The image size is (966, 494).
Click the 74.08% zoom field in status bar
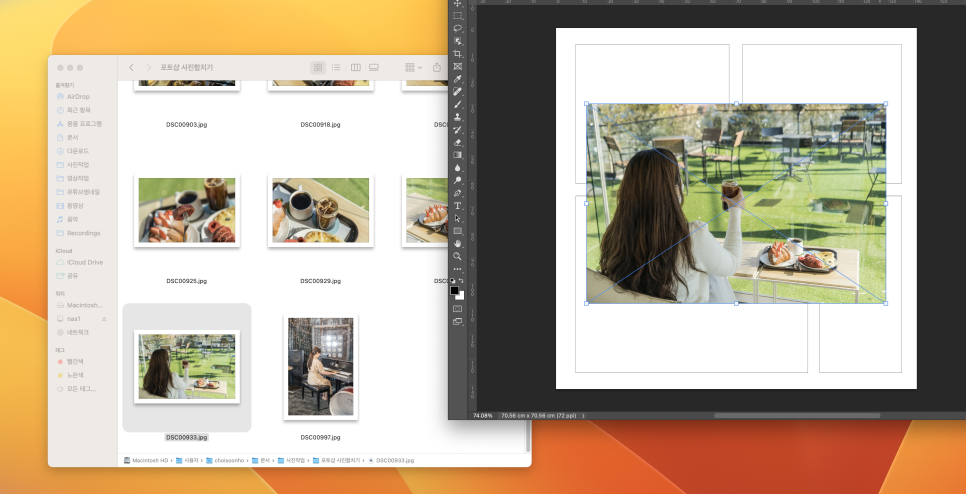pyautogui.click(x=482, y=416)
